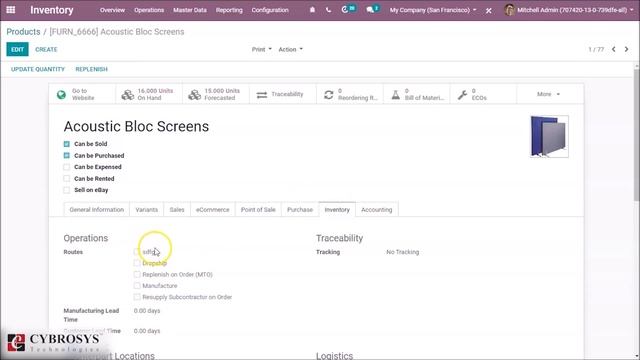Select the Inventory tab
The height and width of the screenshot is (360, 640).
337,209
